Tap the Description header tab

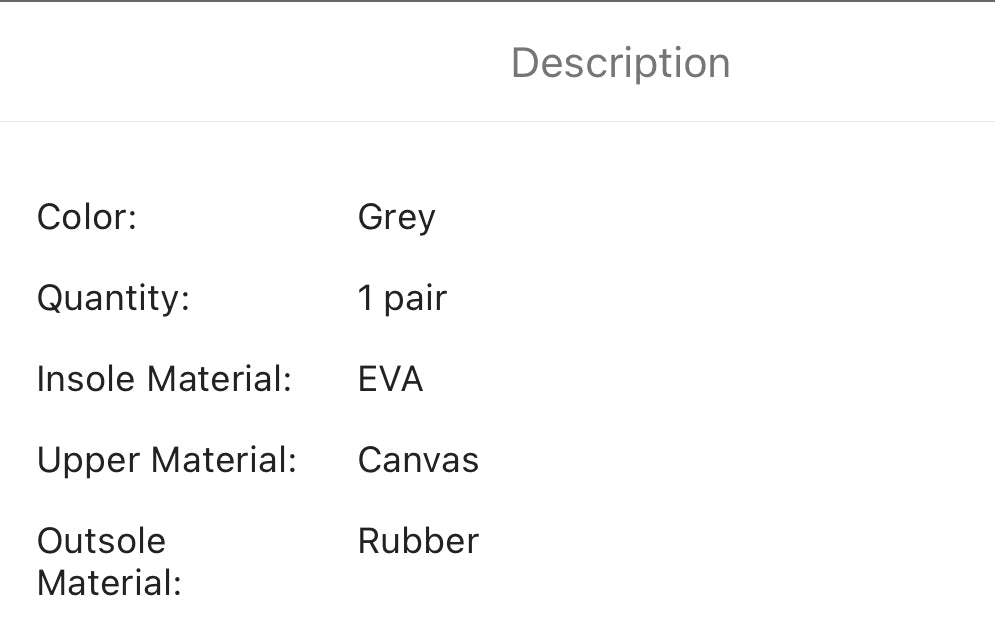(620, 63)
